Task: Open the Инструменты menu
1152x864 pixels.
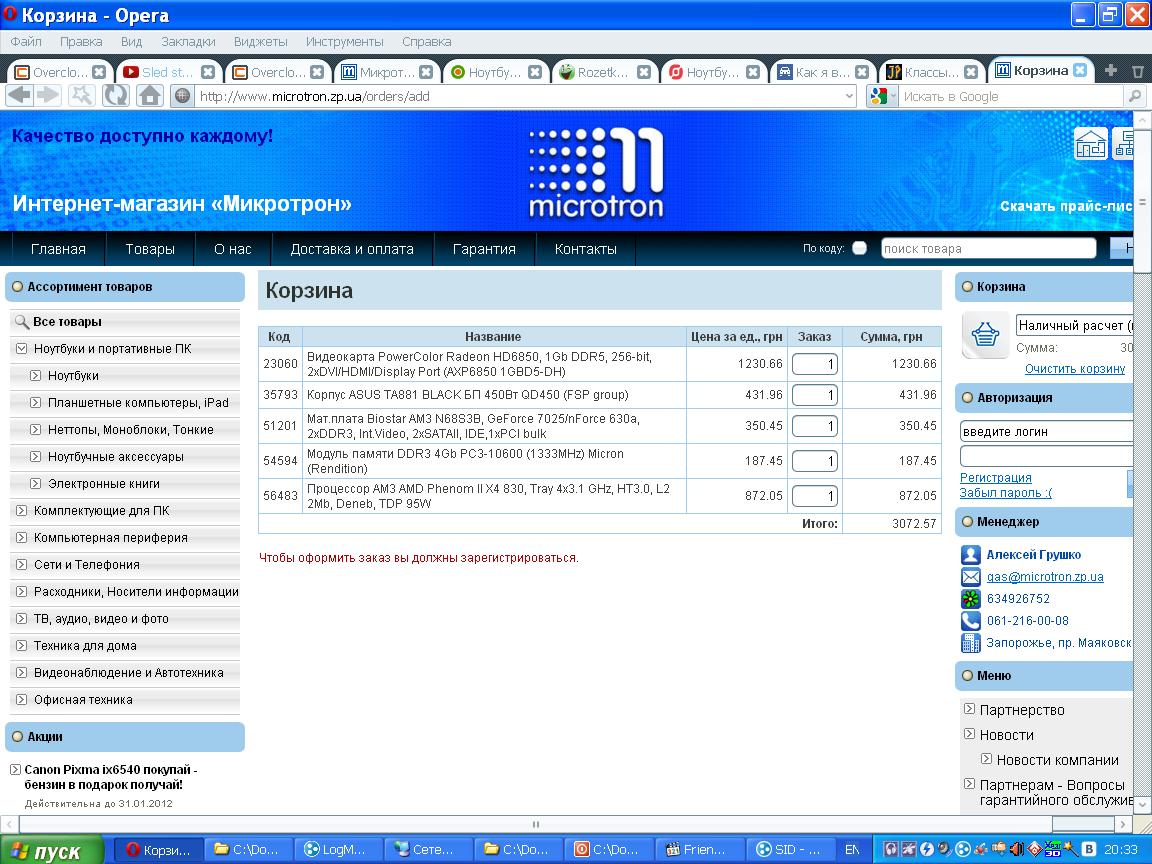Action: pos(345,42)
